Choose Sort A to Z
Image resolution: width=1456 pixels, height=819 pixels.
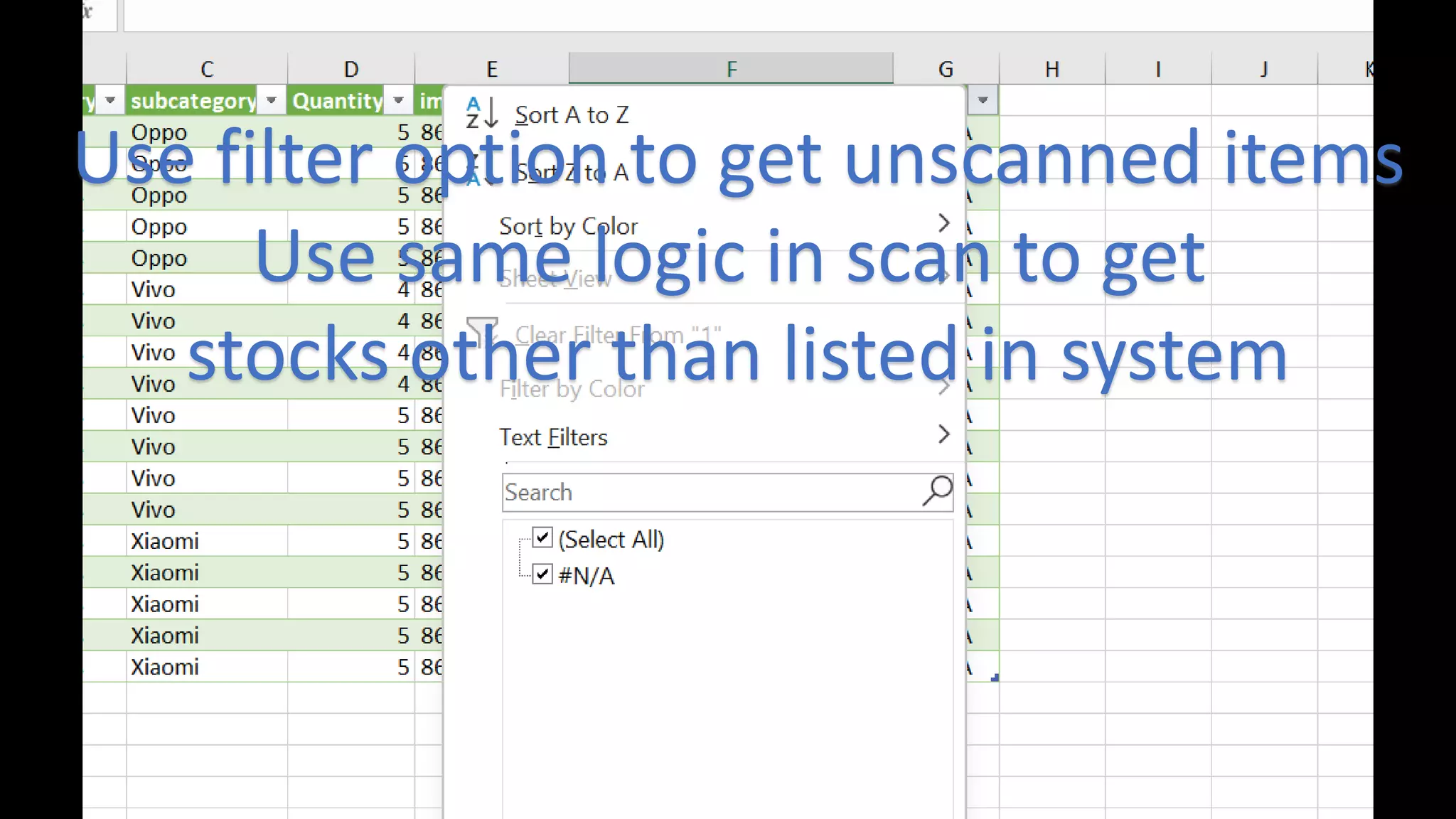pyautogui.click(x=572, y=114)
